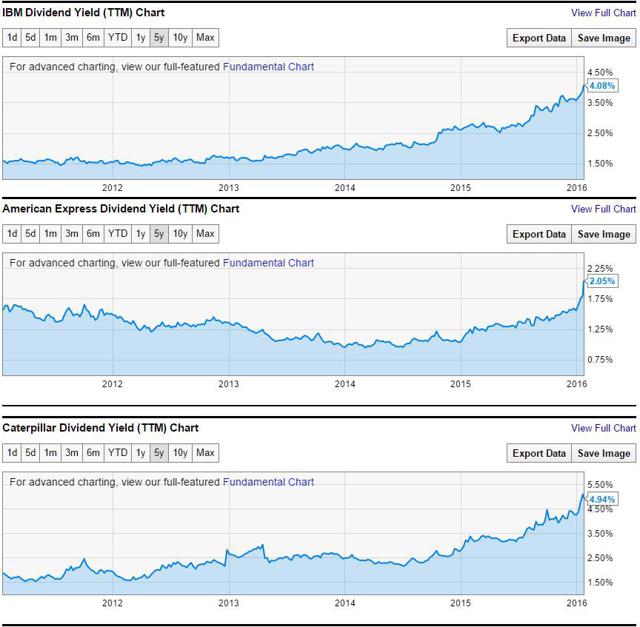This screenshot has width=640, height=627.
Task: Select 1m range on American Express chart
Action: (x=50, y=233)
